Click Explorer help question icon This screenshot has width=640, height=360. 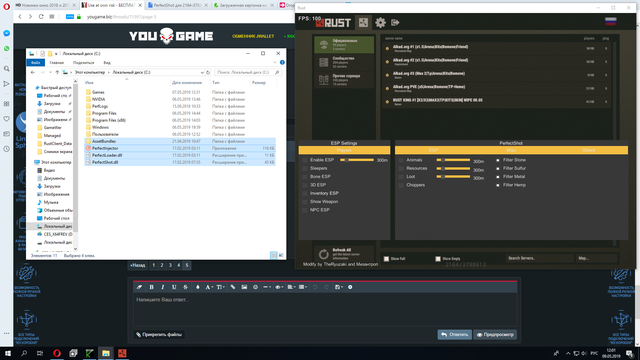[x=282, y=62]
